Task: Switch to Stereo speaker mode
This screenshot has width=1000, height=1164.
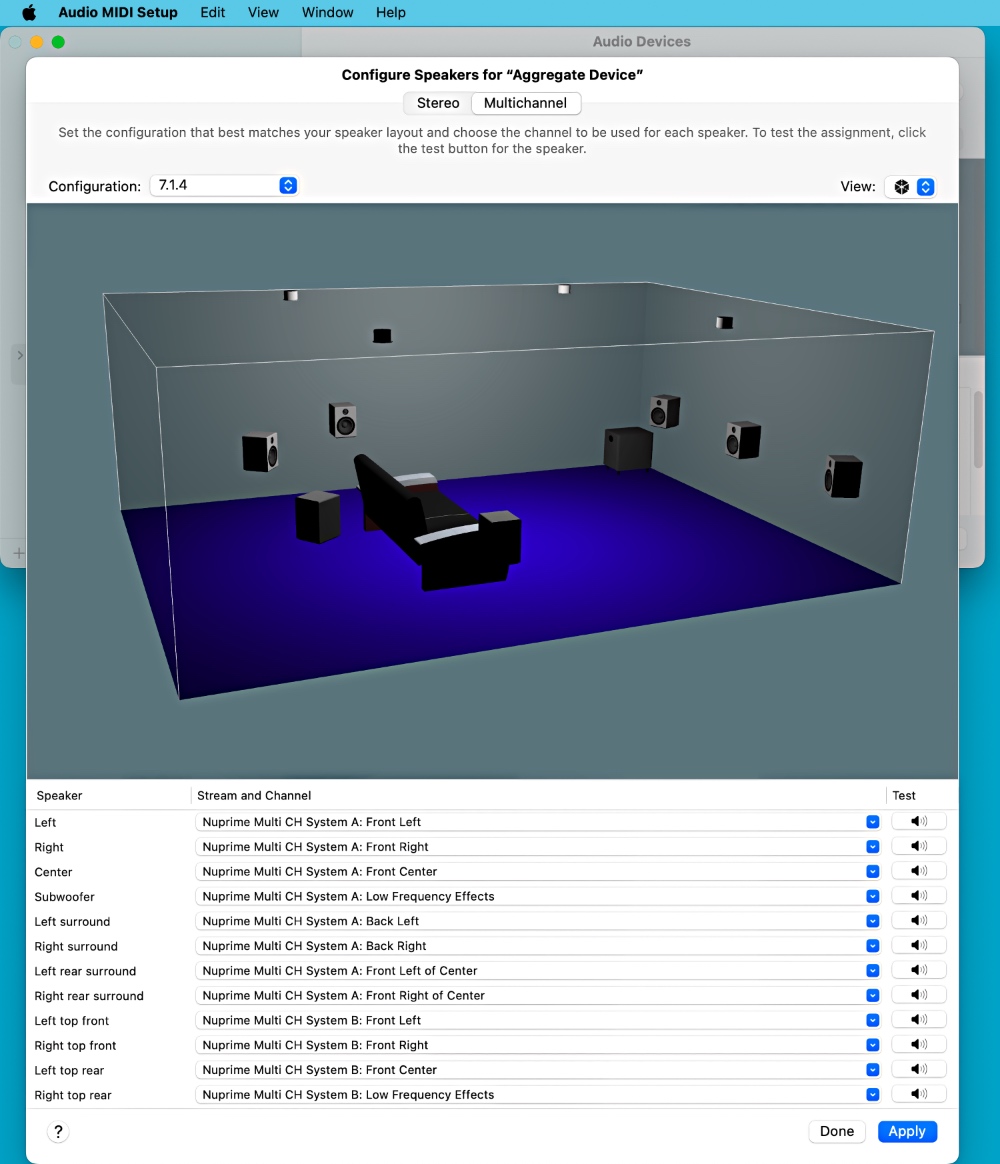Action: point(438,103)
